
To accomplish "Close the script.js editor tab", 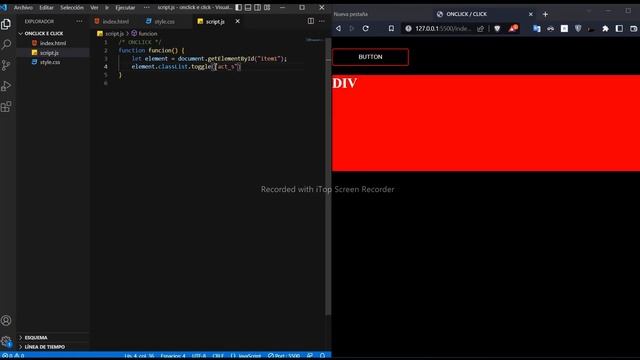I will pos(238,21).
